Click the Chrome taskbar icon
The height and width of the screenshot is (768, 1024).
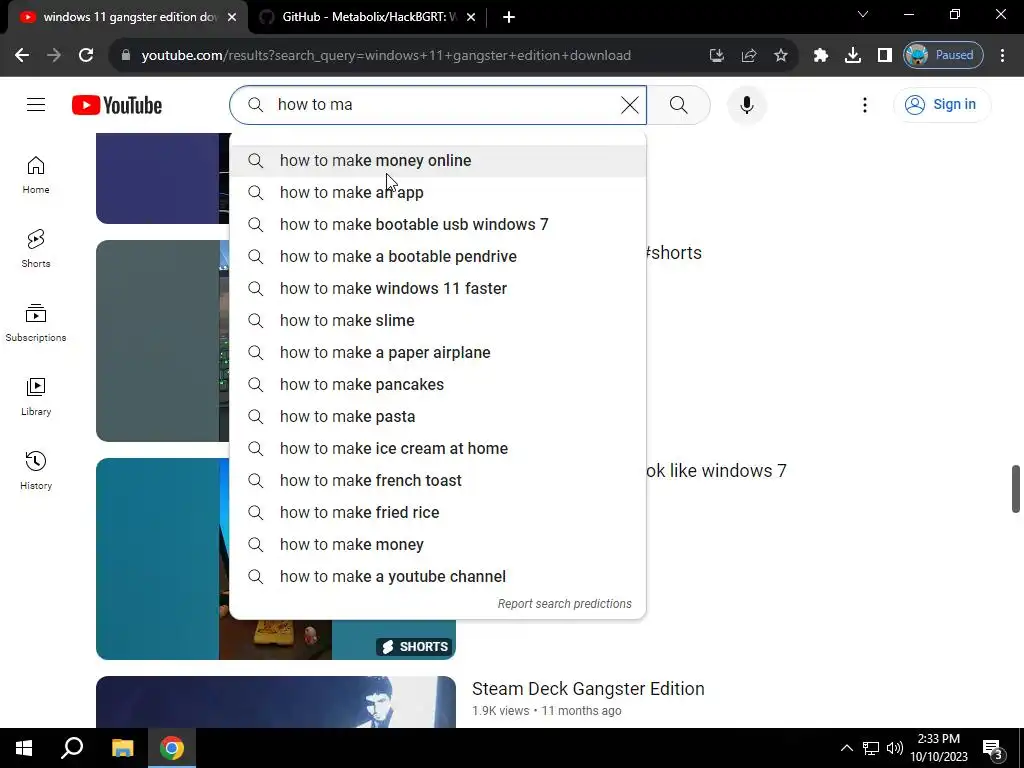coord(172,748)
